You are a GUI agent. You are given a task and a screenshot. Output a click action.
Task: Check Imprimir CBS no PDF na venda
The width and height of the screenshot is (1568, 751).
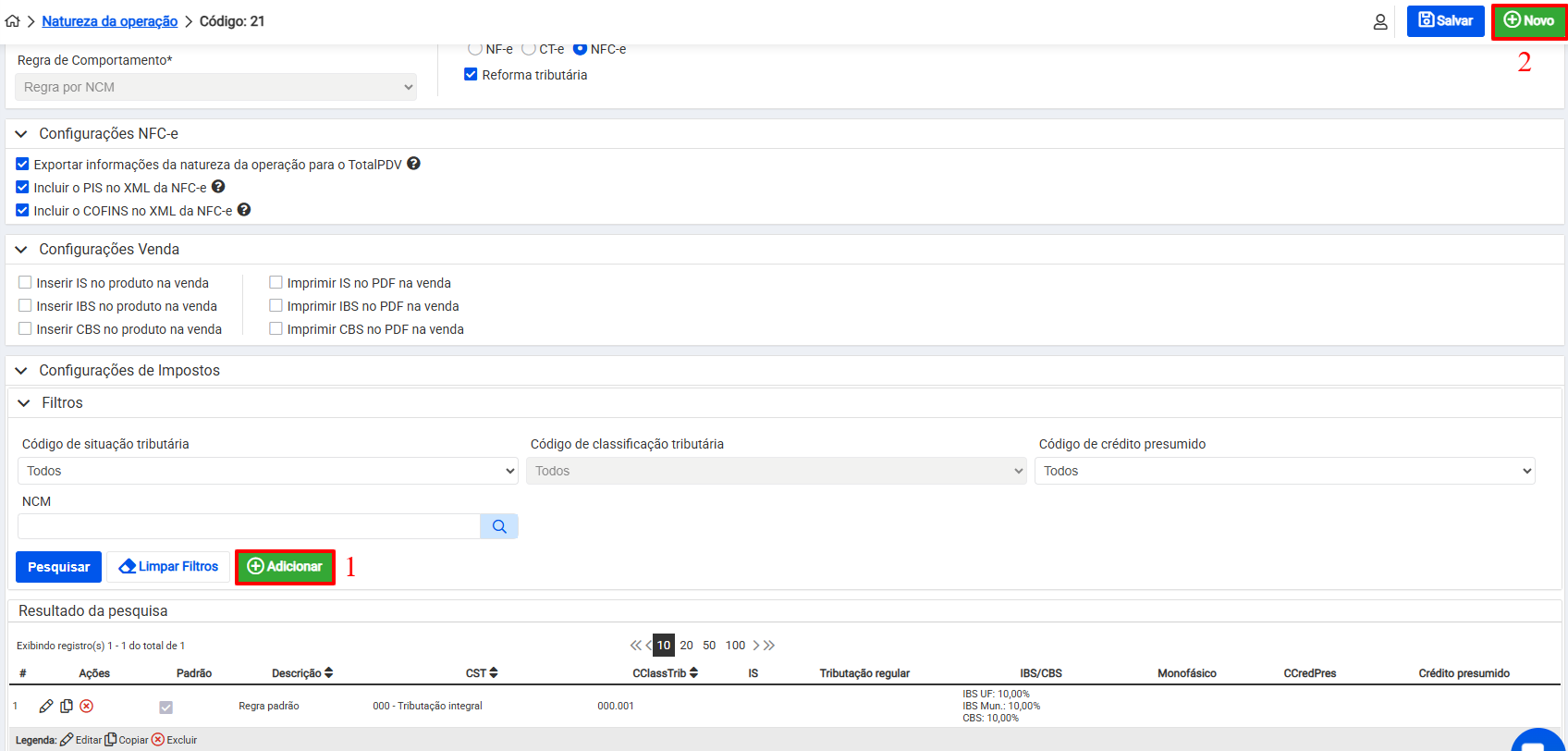(x=276, y=329)
